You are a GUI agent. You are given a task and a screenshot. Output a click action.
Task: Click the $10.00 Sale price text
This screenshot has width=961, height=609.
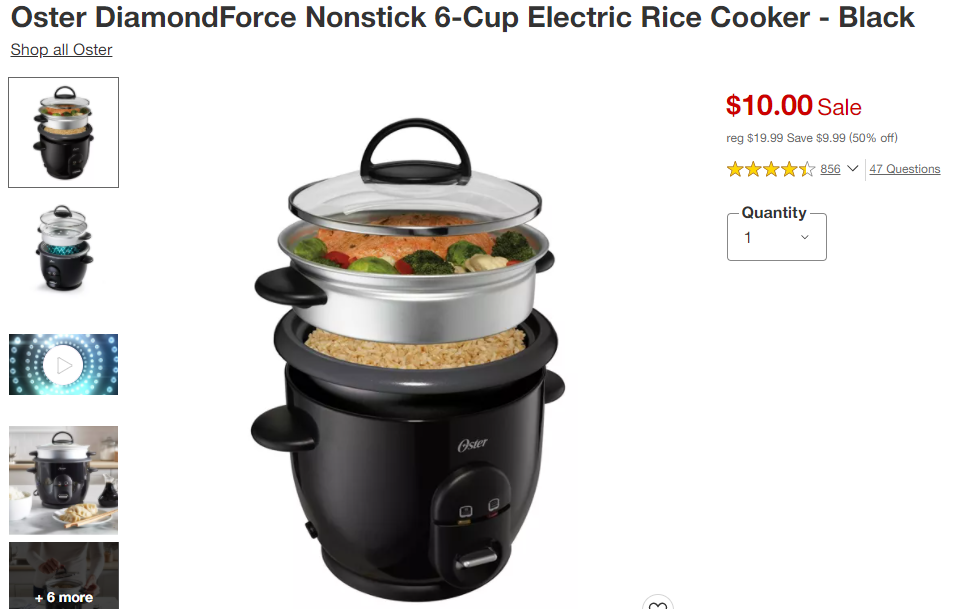click(794, 105)
